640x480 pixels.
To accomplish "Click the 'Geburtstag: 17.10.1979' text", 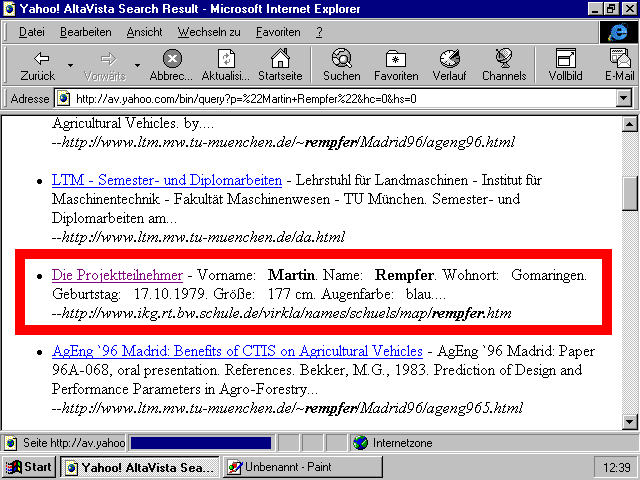I will 129,294.
